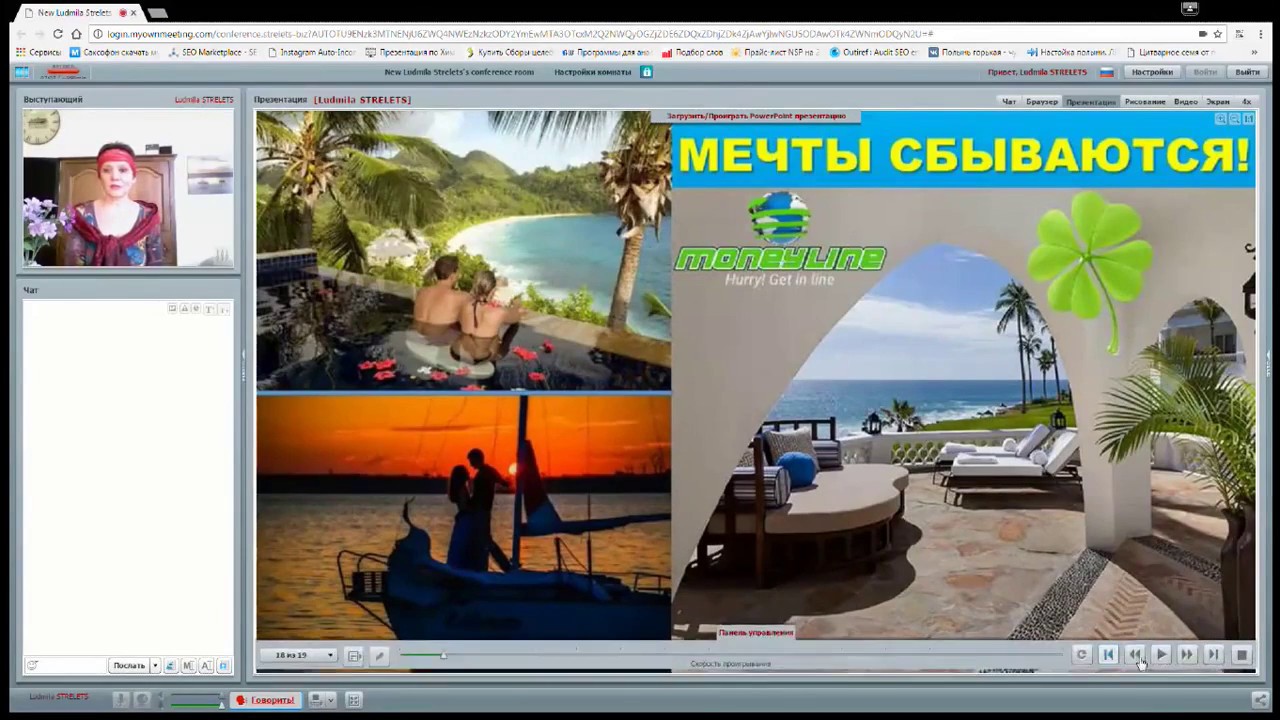This screenshot has width=1280, height=720.
Task: Click the Войти button
Action: tap(1205, 72)
